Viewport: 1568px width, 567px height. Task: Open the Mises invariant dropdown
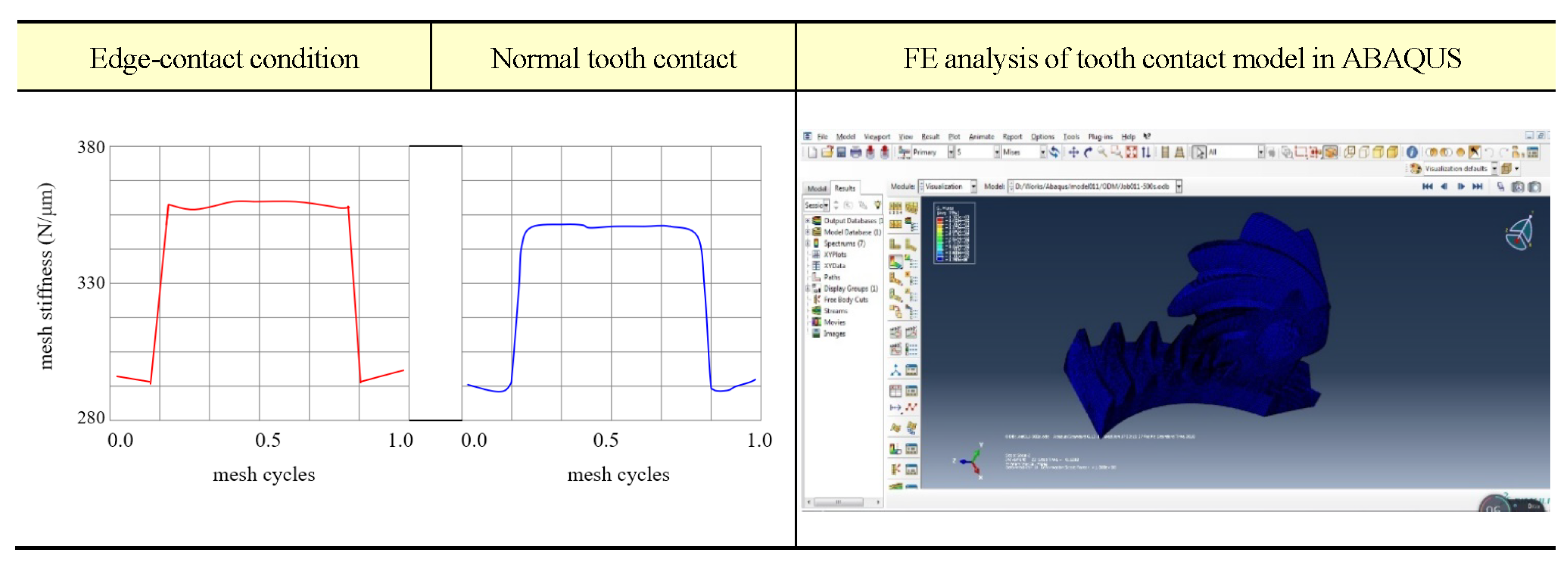click(x=1042, y=152)
